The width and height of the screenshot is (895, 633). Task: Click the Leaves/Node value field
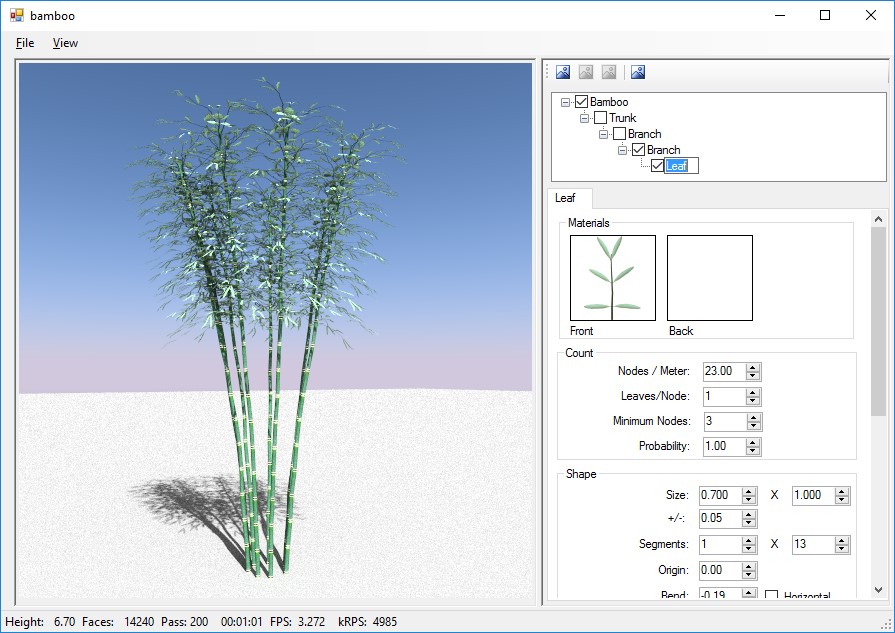[x=724, y=396]
